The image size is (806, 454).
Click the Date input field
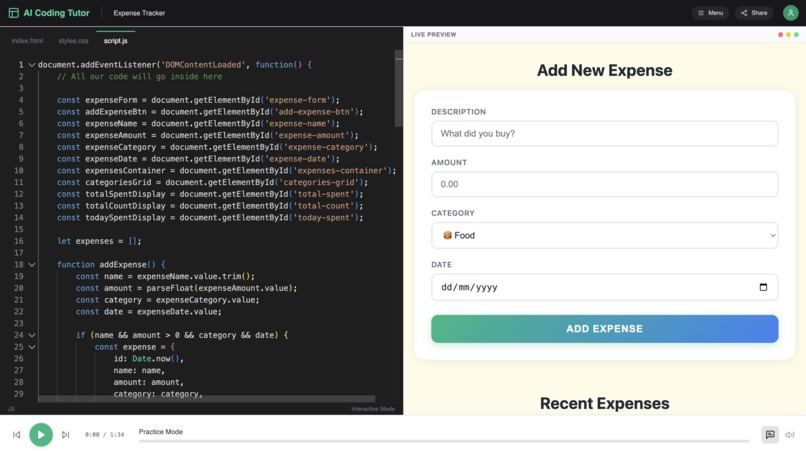tap(604, 287)
